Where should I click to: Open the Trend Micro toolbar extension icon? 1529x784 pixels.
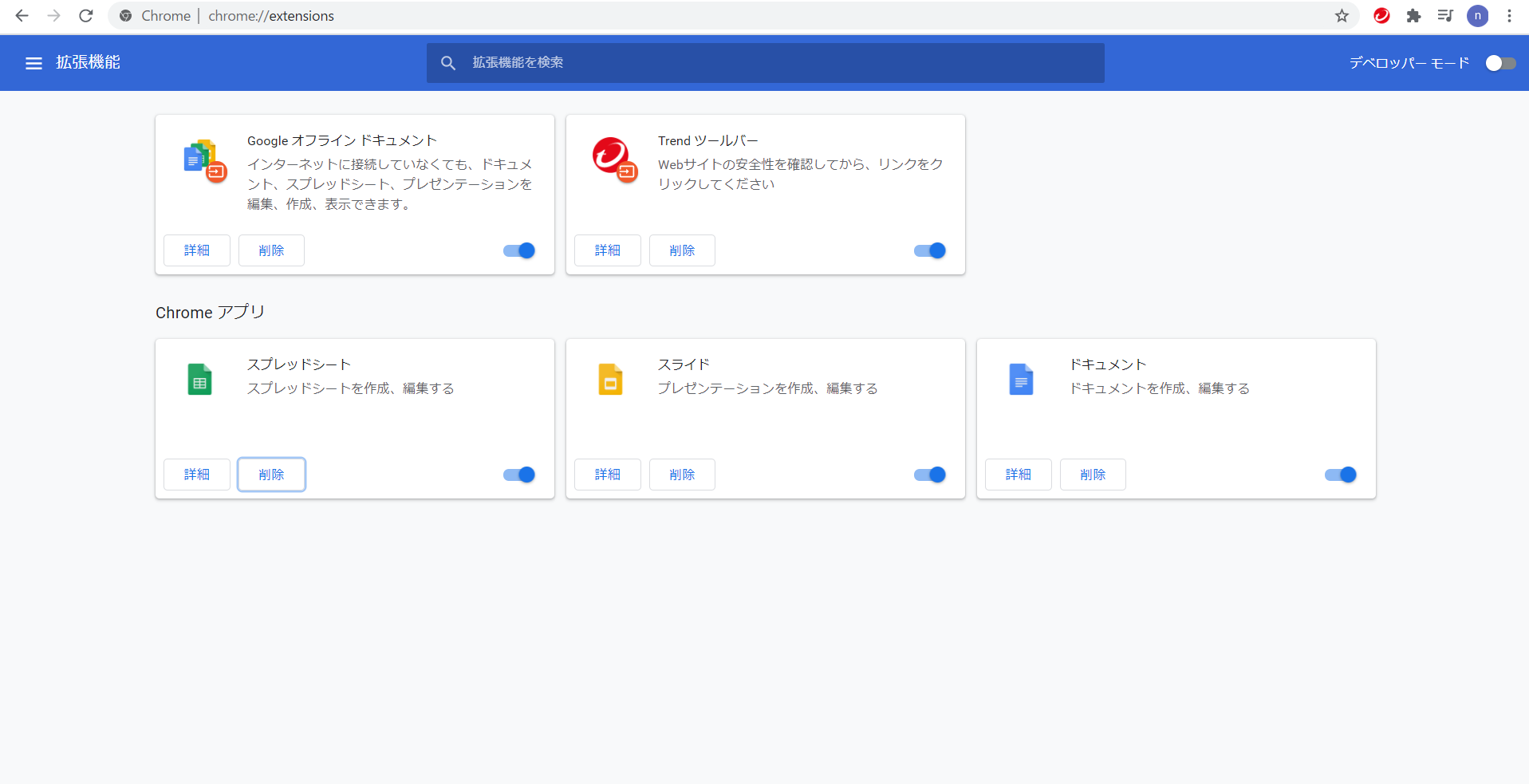click(x=1381, y=16)
